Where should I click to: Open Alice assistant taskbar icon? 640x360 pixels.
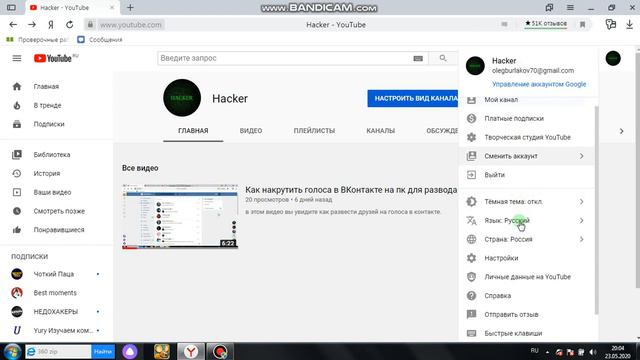click(130, 351)
